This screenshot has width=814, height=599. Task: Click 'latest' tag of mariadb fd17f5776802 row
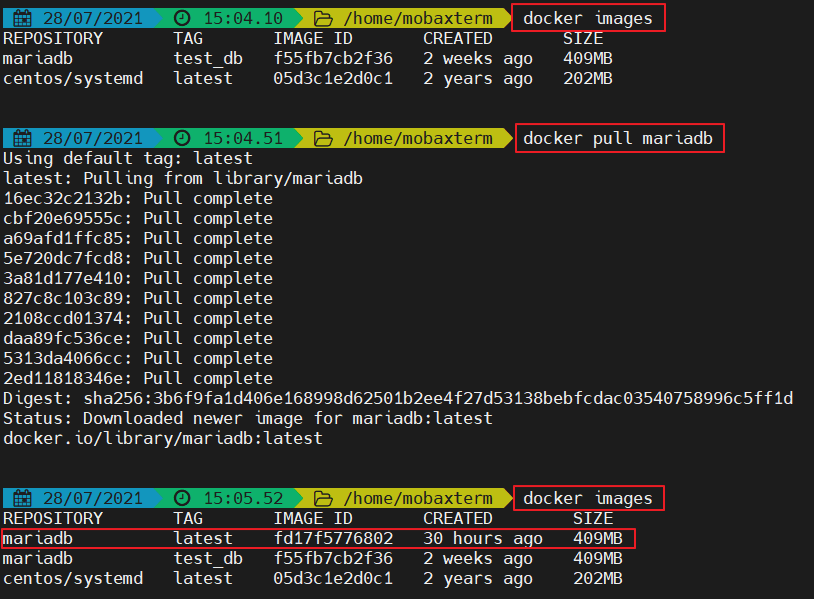tap(203, 538)
